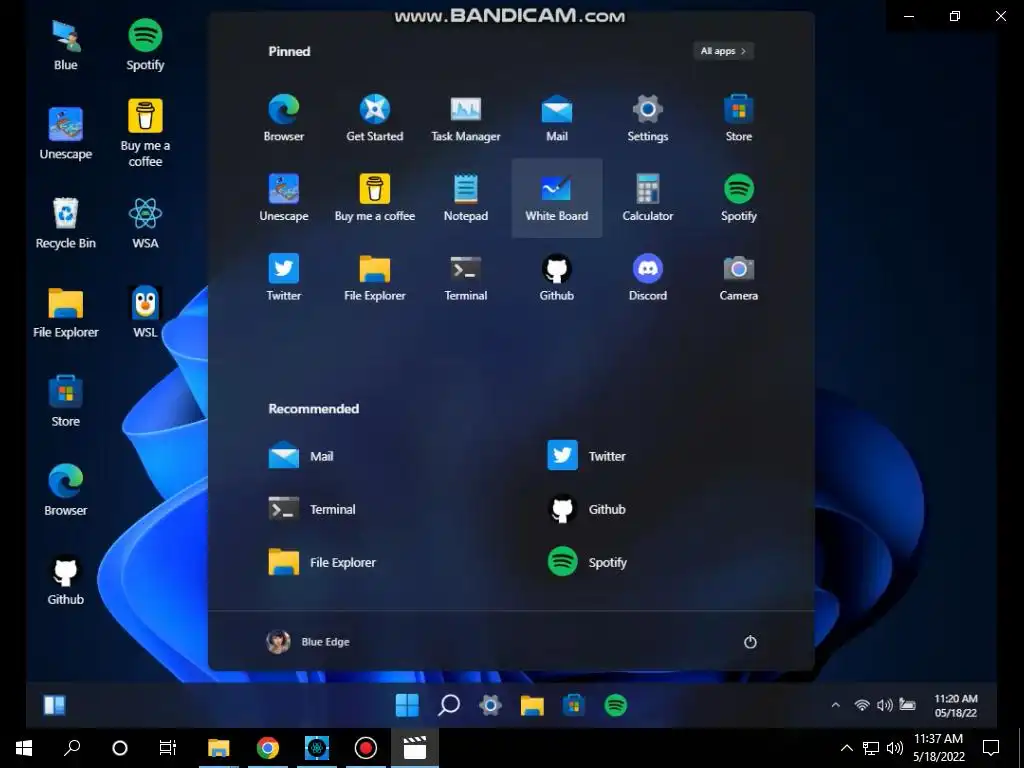
Task: Open Browser from the pinned apps
Action: 283,118
